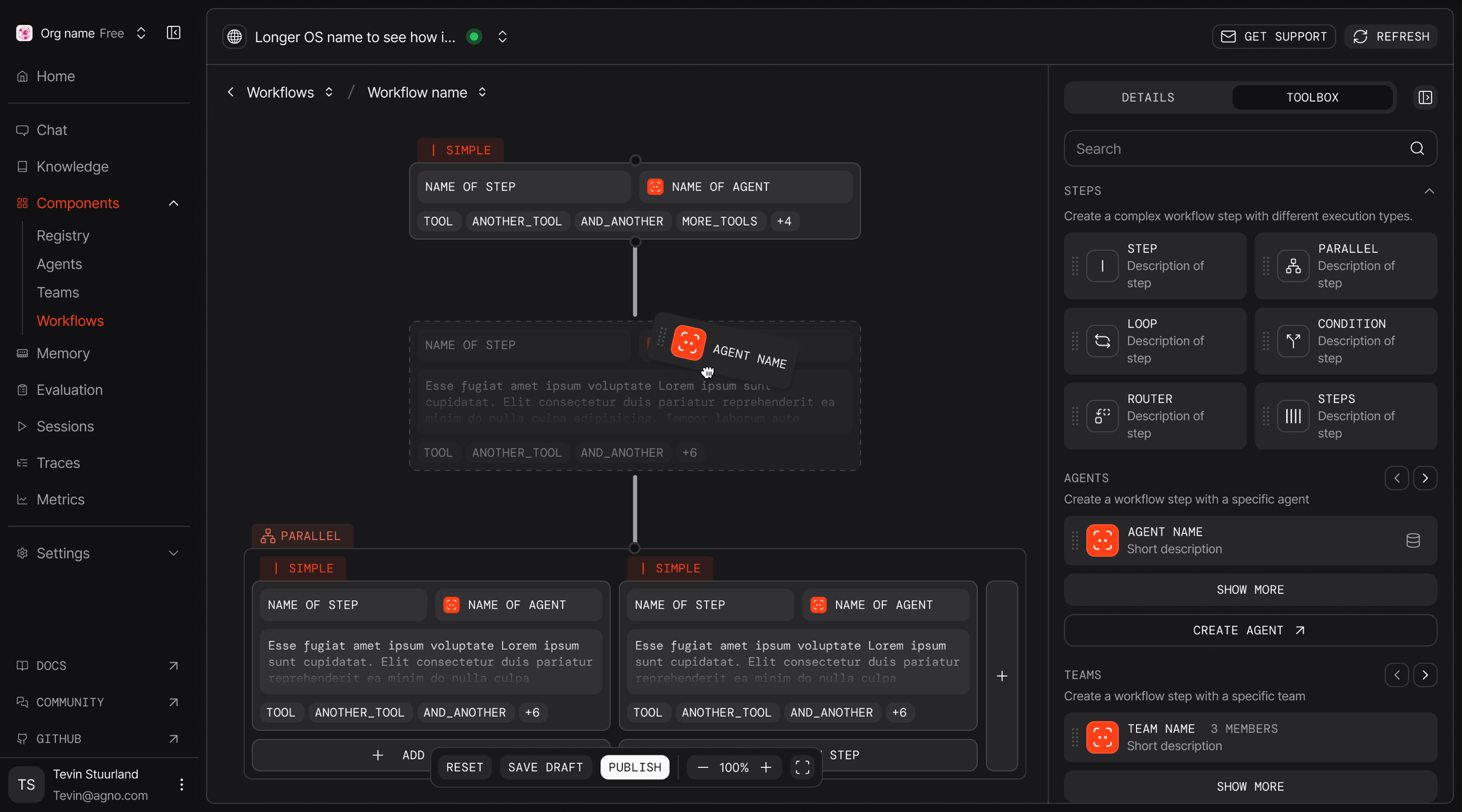Open the COMMUNITY external link

99,702
